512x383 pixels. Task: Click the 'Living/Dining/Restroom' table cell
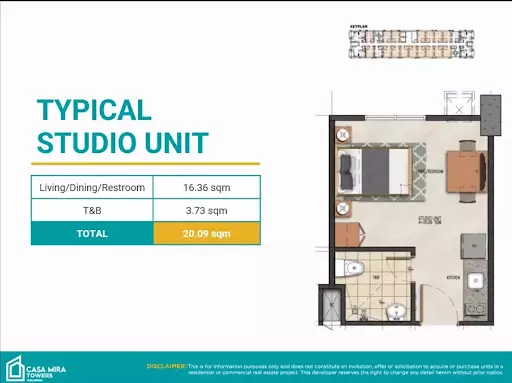coord(92,187)
